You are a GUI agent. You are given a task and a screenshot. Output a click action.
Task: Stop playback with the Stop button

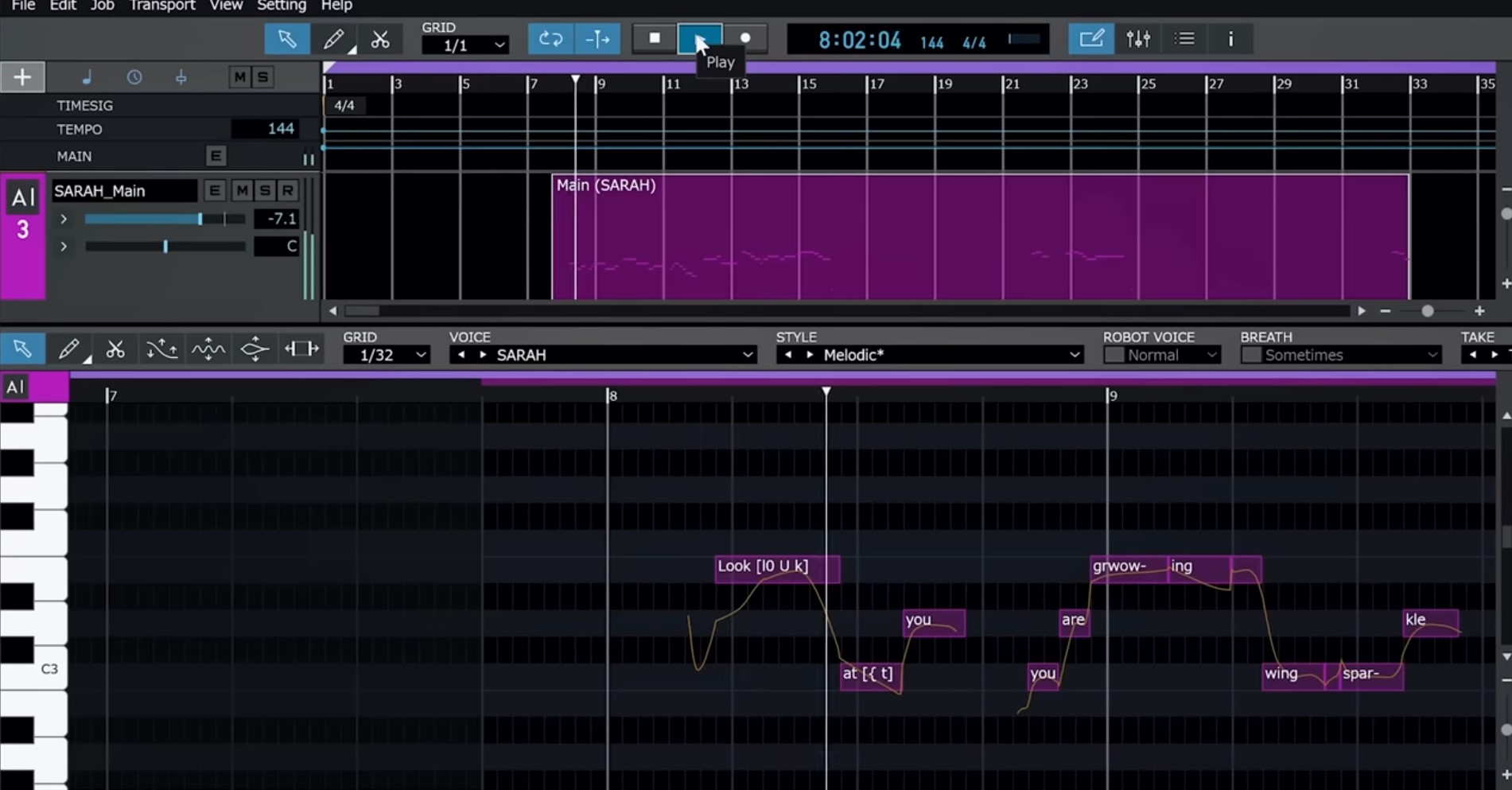click(x=655, y=38)
